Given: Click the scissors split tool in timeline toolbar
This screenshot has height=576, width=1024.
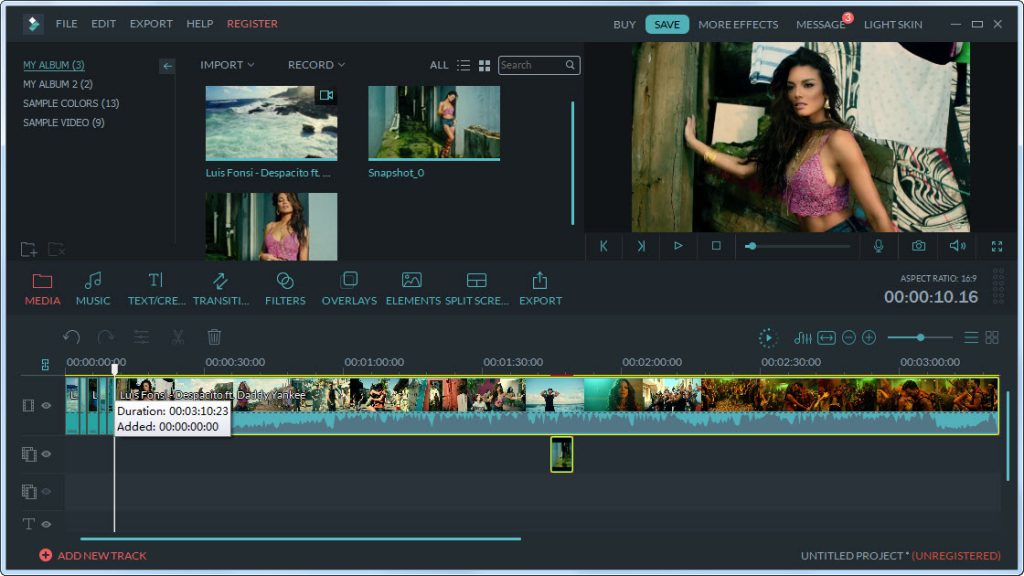Looking at the screenshot, I should [x=177, y=338].
